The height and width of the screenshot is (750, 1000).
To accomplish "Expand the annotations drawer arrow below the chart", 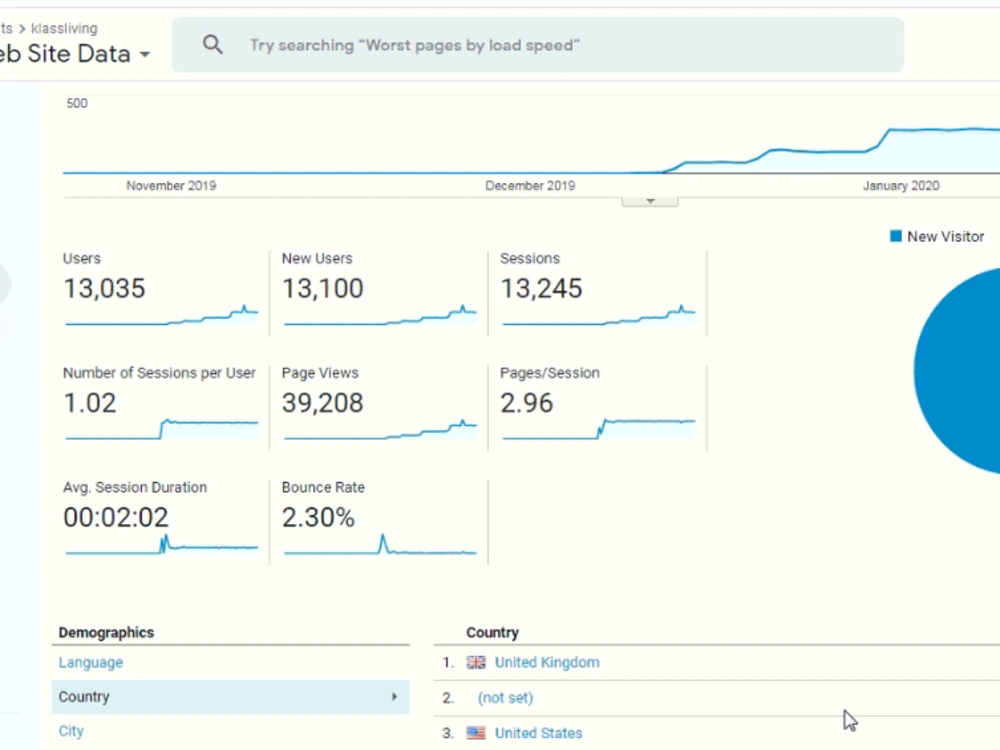I will point(650,202).
